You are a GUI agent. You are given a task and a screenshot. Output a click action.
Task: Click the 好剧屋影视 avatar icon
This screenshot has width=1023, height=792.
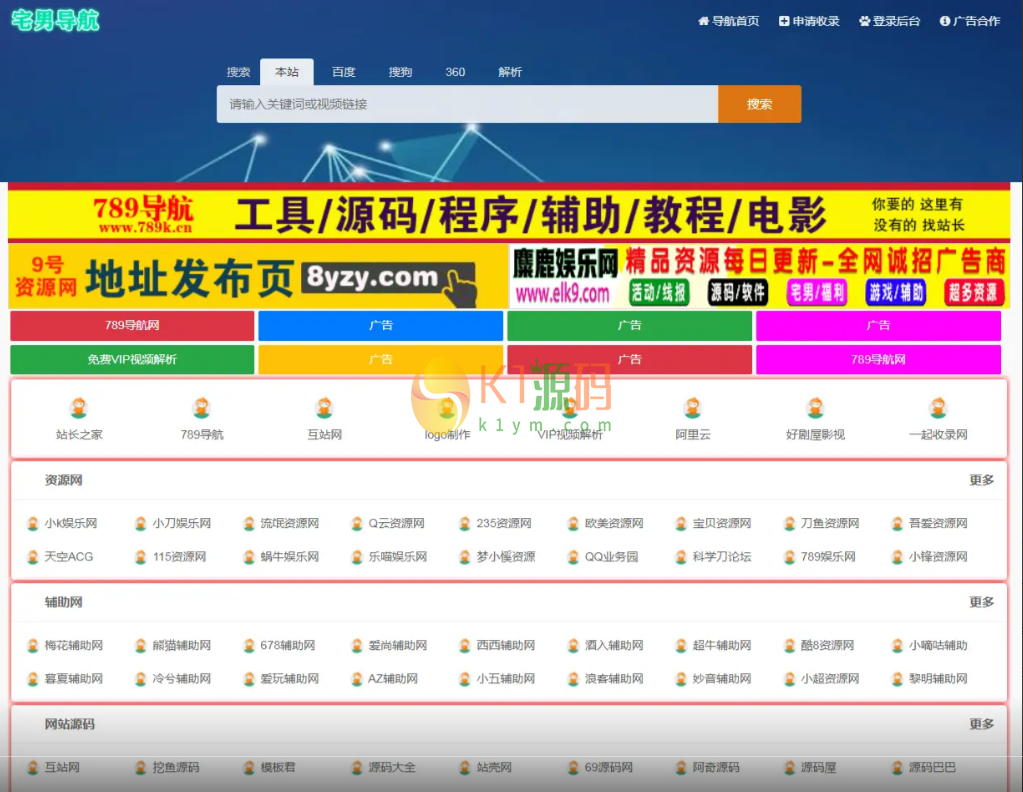815,408
